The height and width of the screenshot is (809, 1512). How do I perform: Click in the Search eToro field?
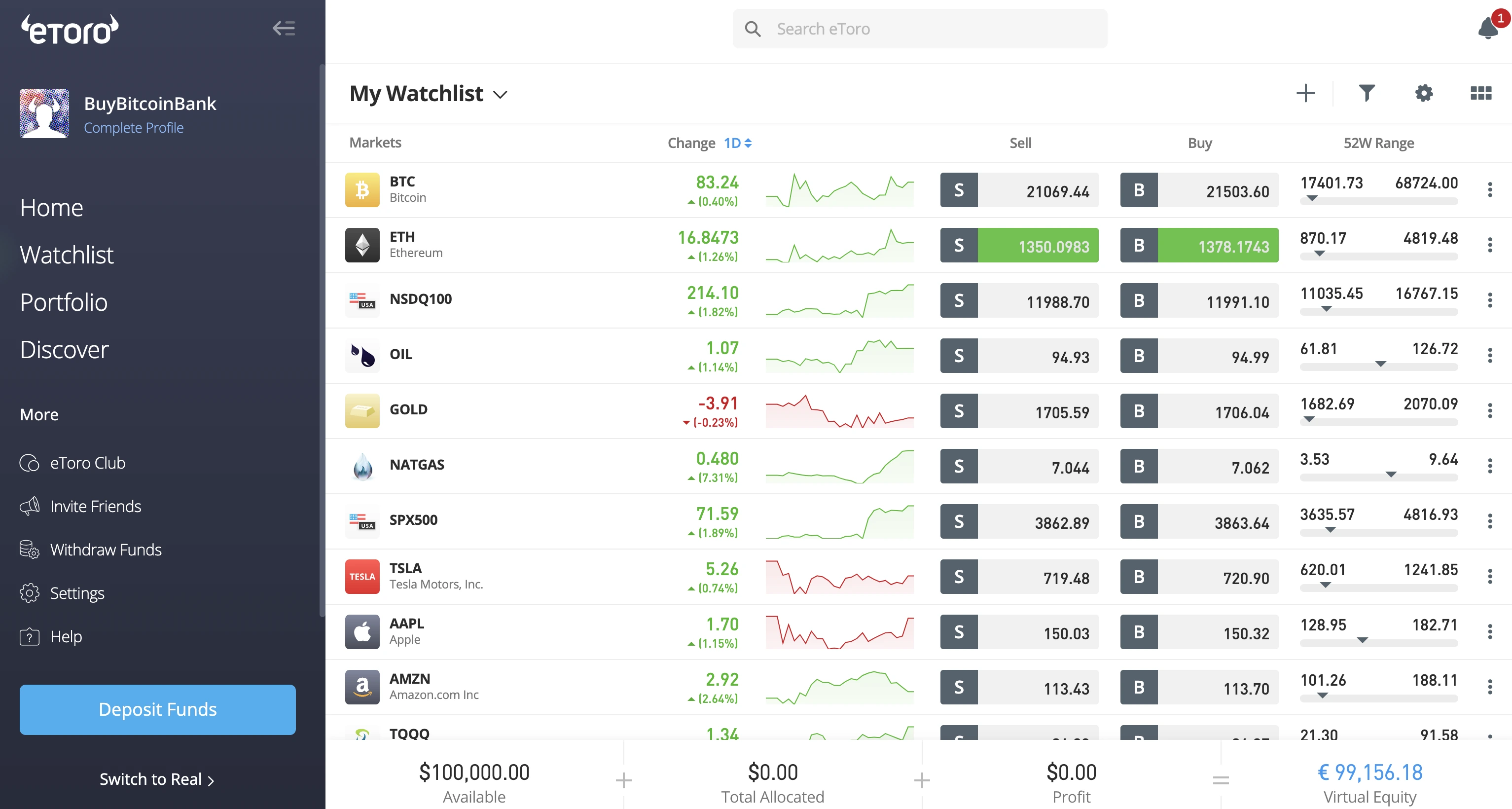click(x=920, y=29)
